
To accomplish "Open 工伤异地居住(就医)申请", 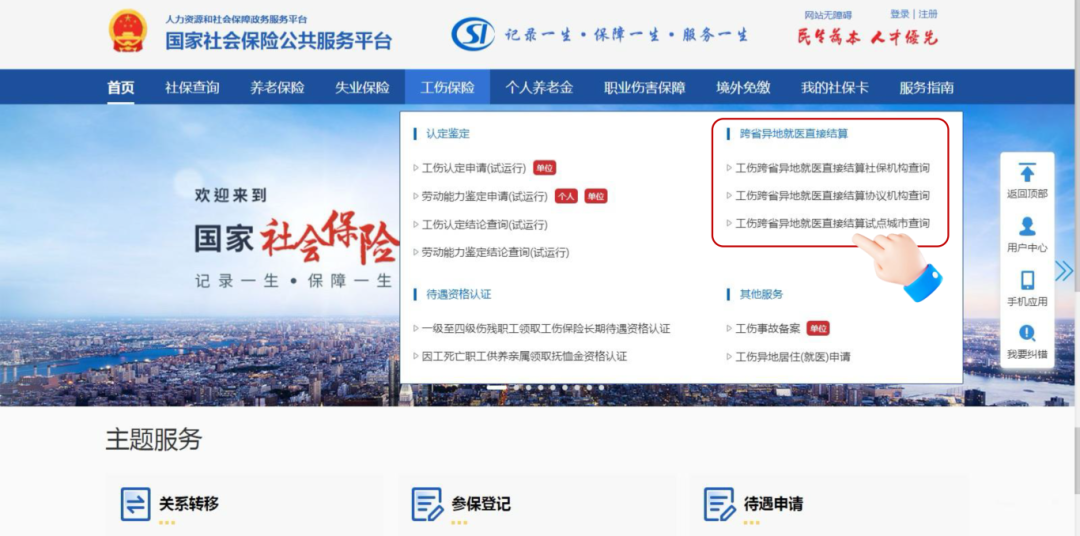I will (x=793, y=357).
